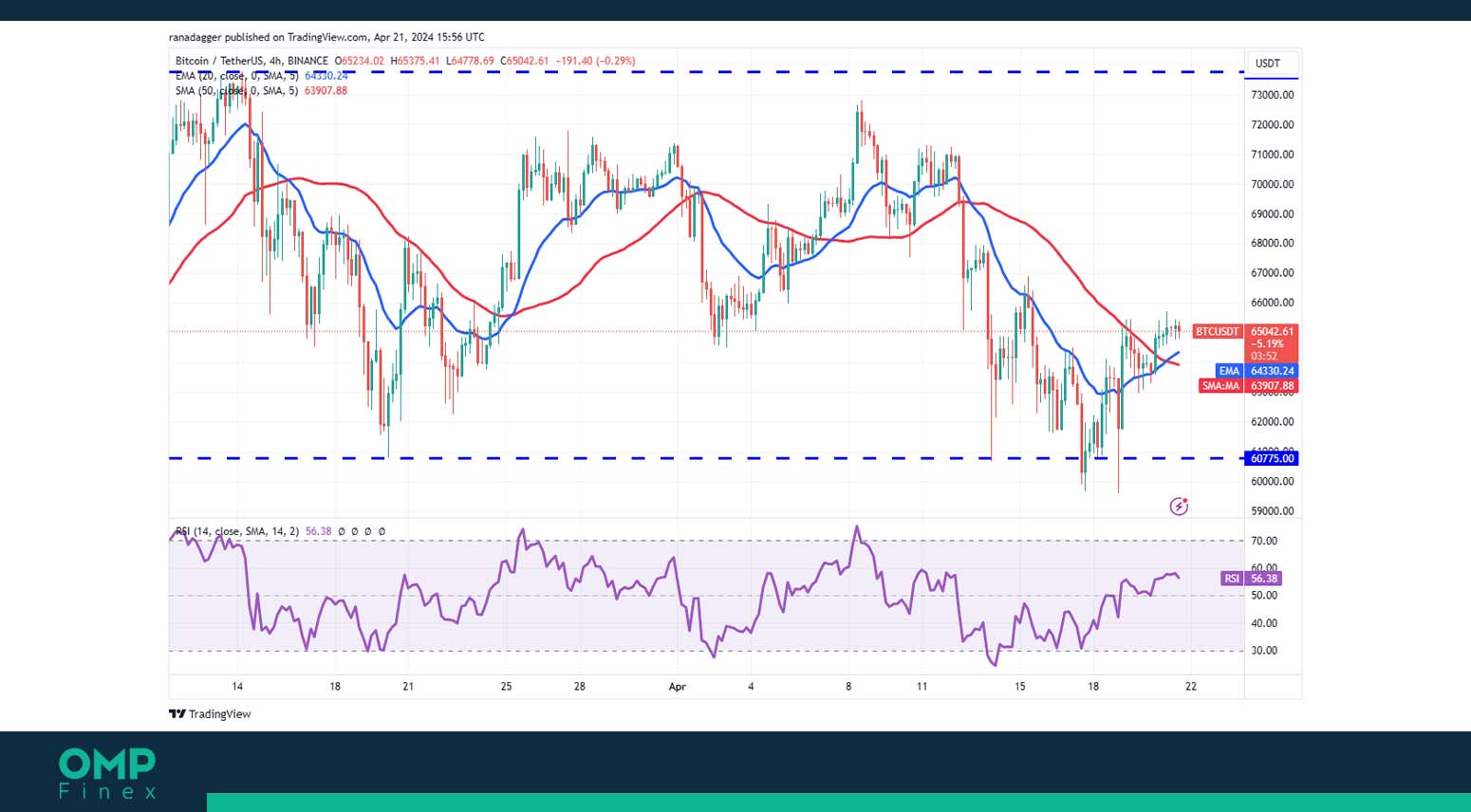Click the RSI 50.00 axis label
The image size is (1471, 812).
1264,596
